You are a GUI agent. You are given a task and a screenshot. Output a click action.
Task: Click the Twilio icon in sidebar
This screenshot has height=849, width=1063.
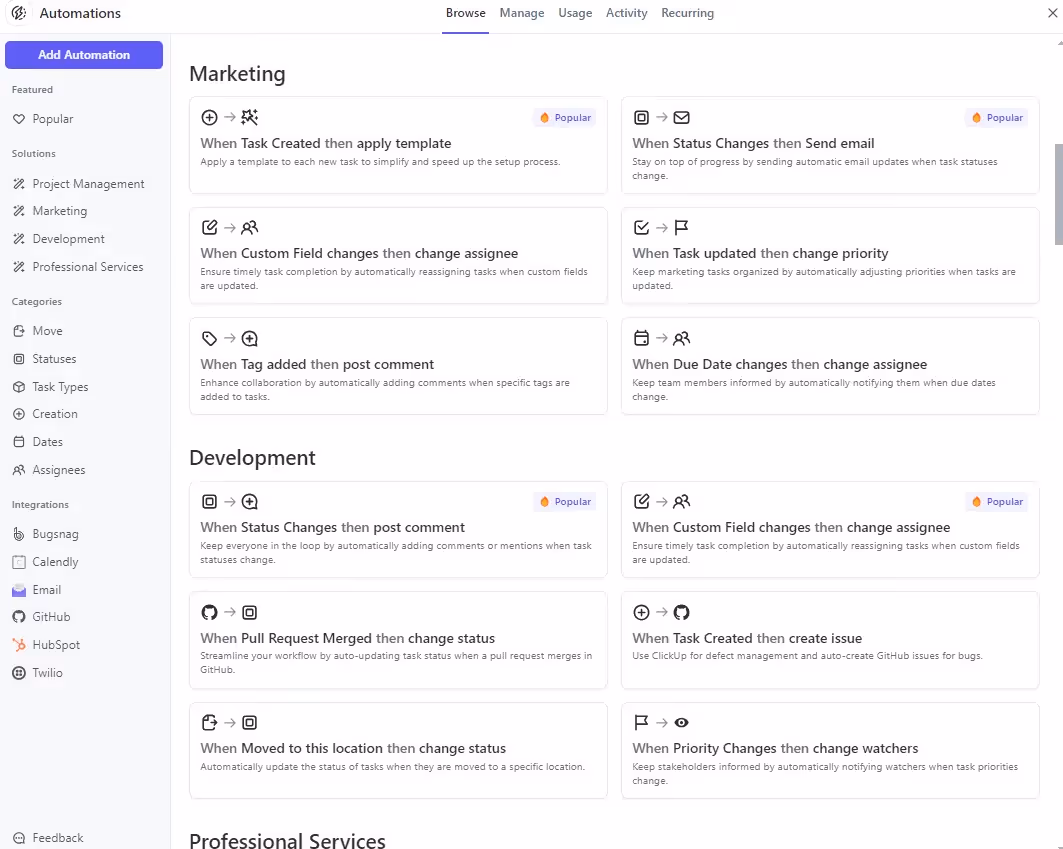[x=19, y=673]
